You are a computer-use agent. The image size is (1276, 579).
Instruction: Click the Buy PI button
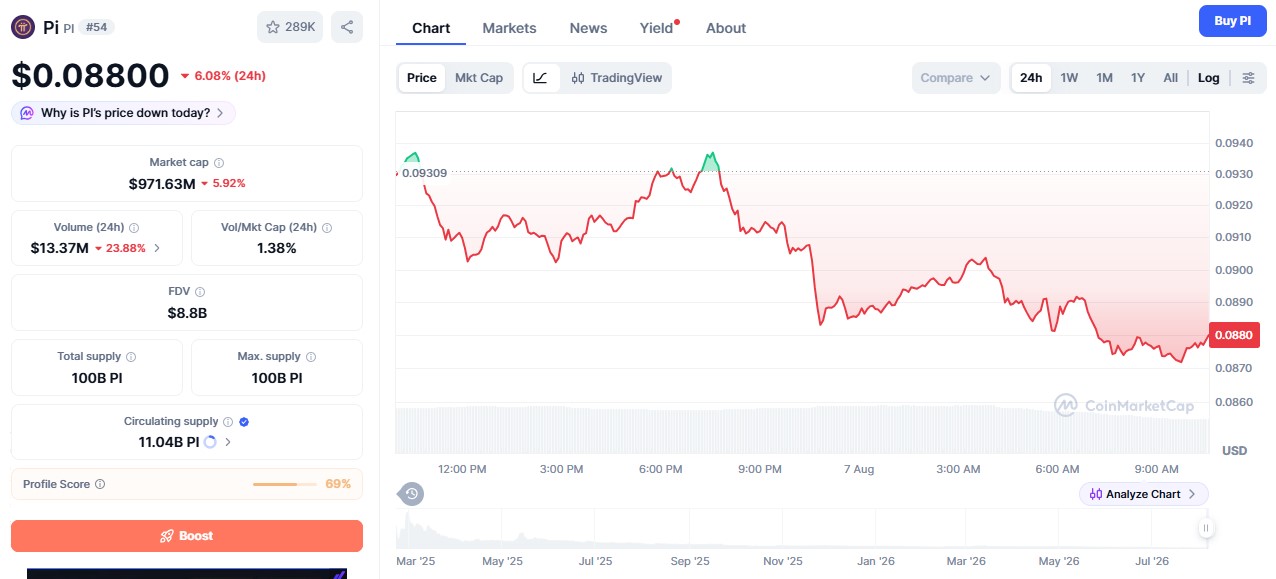(1232, 20)
